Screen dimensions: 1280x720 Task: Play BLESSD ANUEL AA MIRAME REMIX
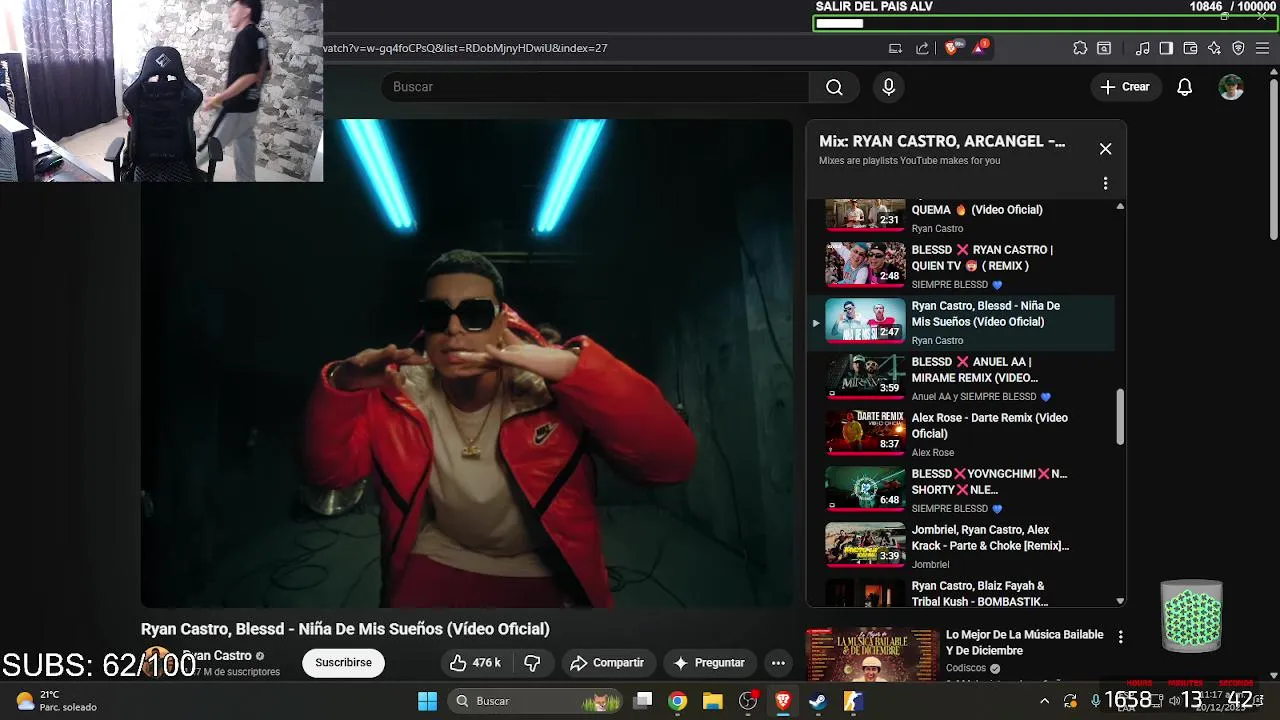pos(960,378)
